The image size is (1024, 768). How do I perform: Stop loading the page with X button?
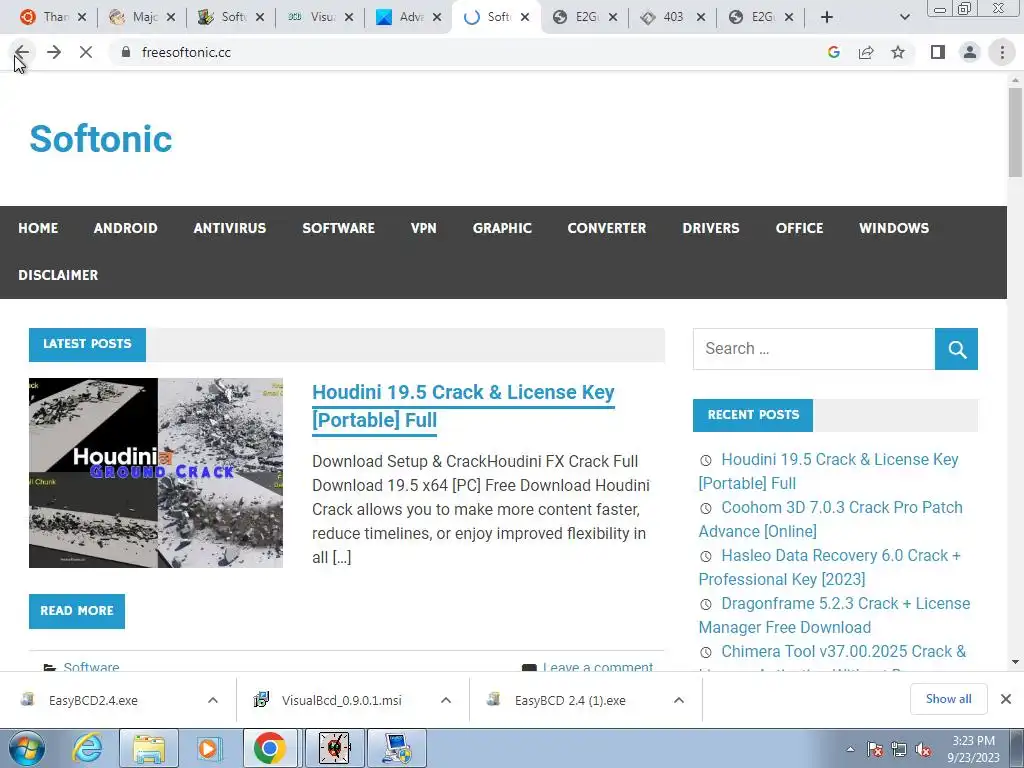86,52
